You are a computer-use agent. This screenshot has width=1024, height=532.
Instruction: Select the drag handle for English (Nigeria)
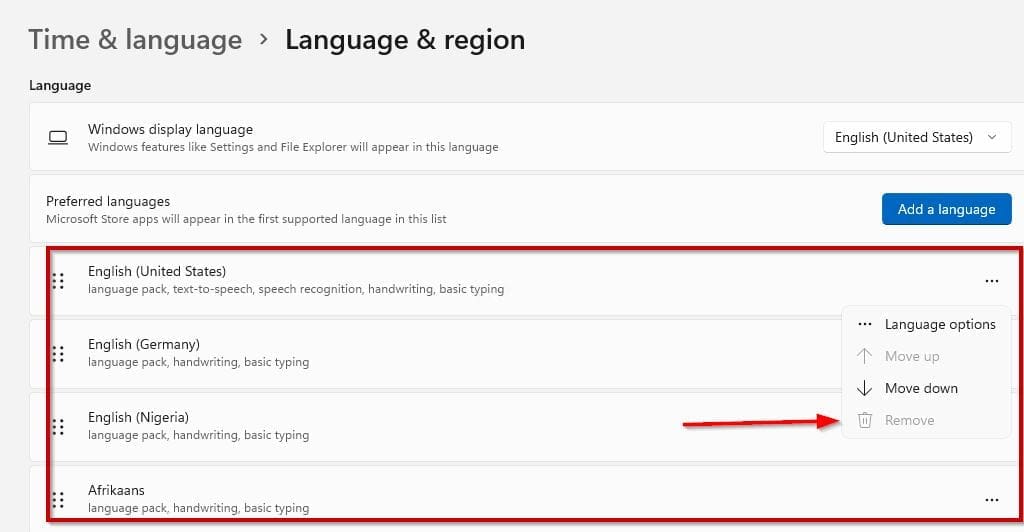[58, 426]
